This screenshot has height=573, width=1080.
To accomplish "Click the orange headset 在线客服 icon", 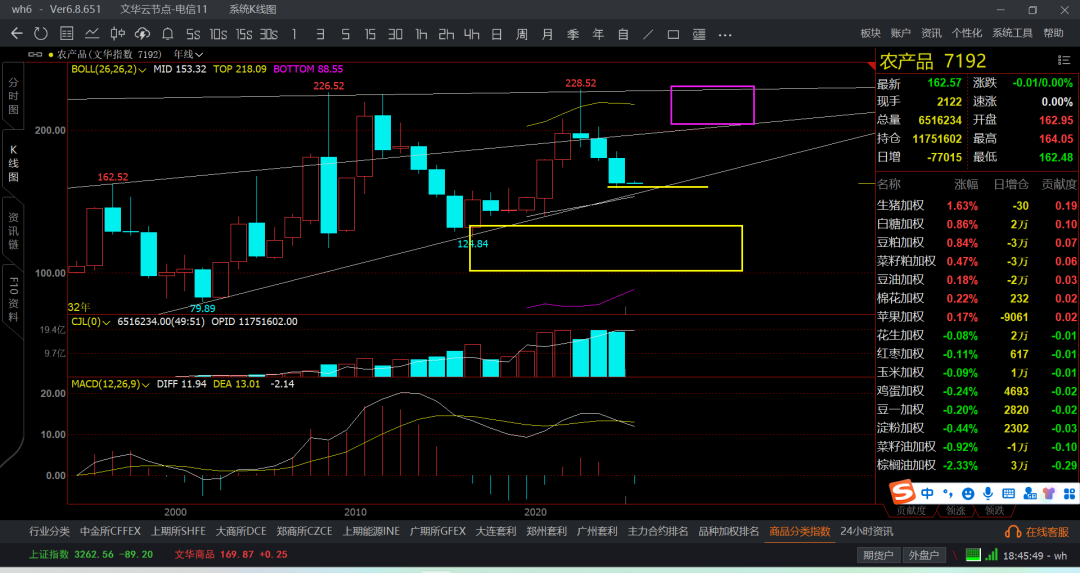I will pos(1012,532).
